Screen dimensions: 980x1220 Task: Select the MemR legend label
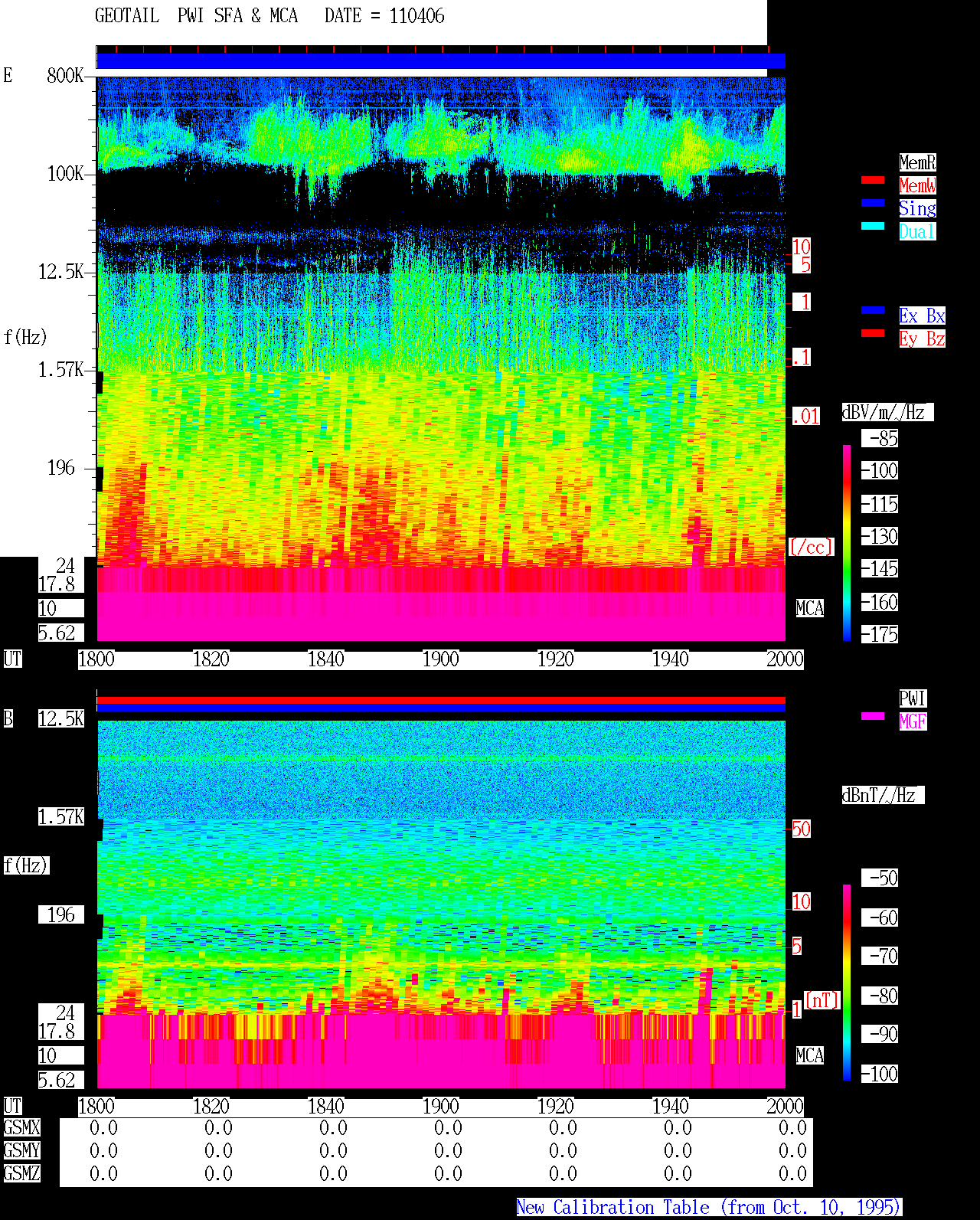917,162
